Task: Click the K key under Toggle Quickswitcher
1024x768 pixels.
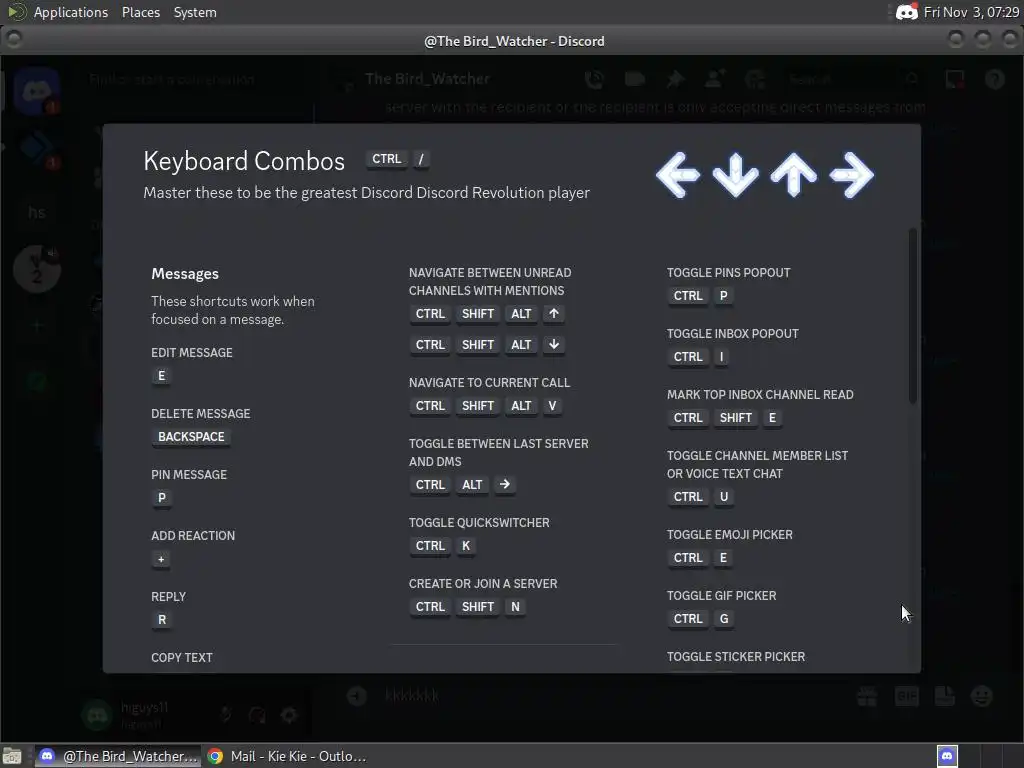Action: click(x=466, y=545)
